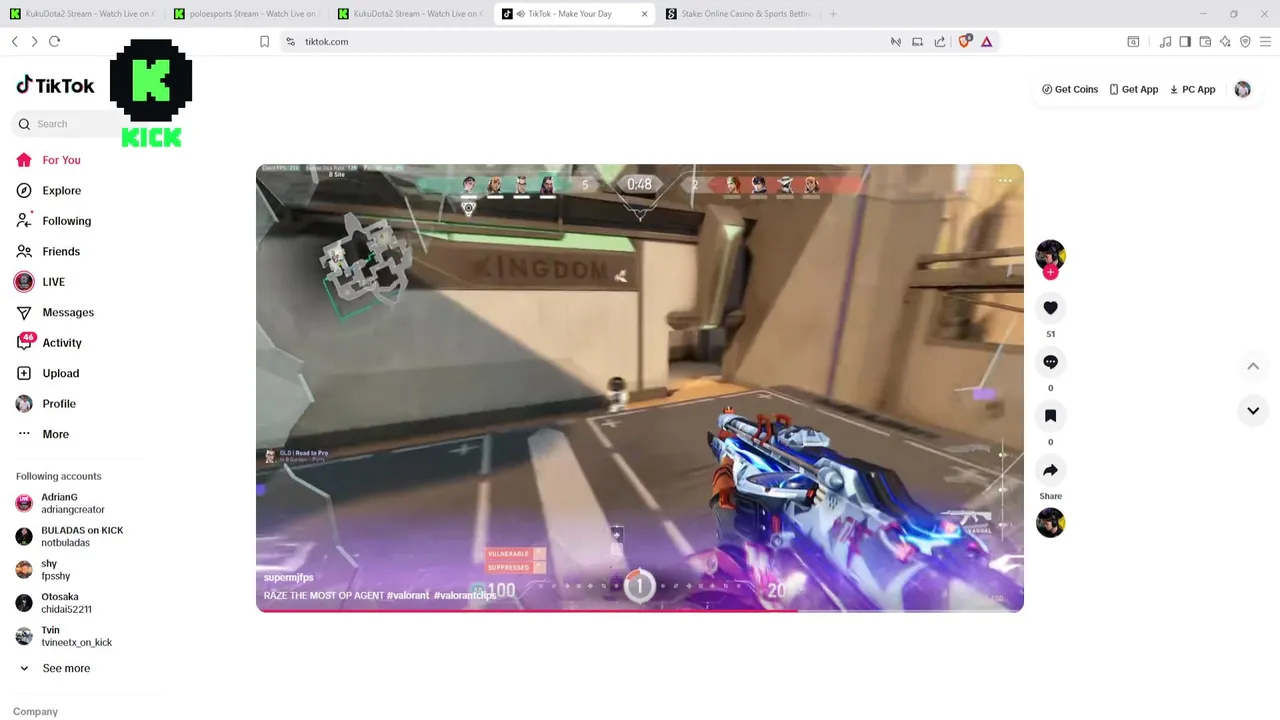The width and height of the screenshot is (1280, 720).
Task: Play or pause the Valorant video
Action: [x=640, y=388]
